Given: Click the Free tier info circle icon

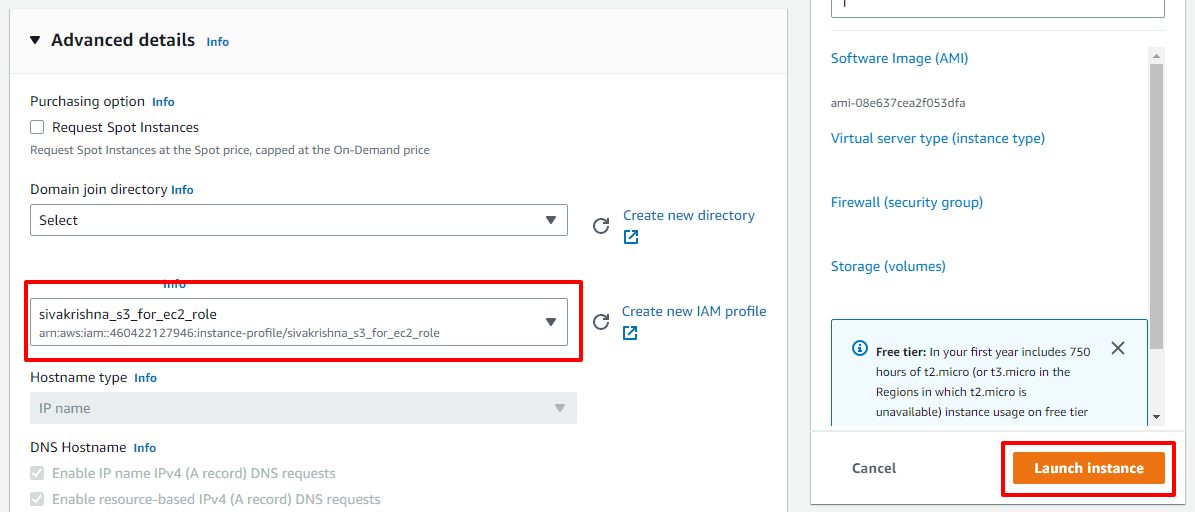Looking at the screenshot, I should [x=859, y=349].
